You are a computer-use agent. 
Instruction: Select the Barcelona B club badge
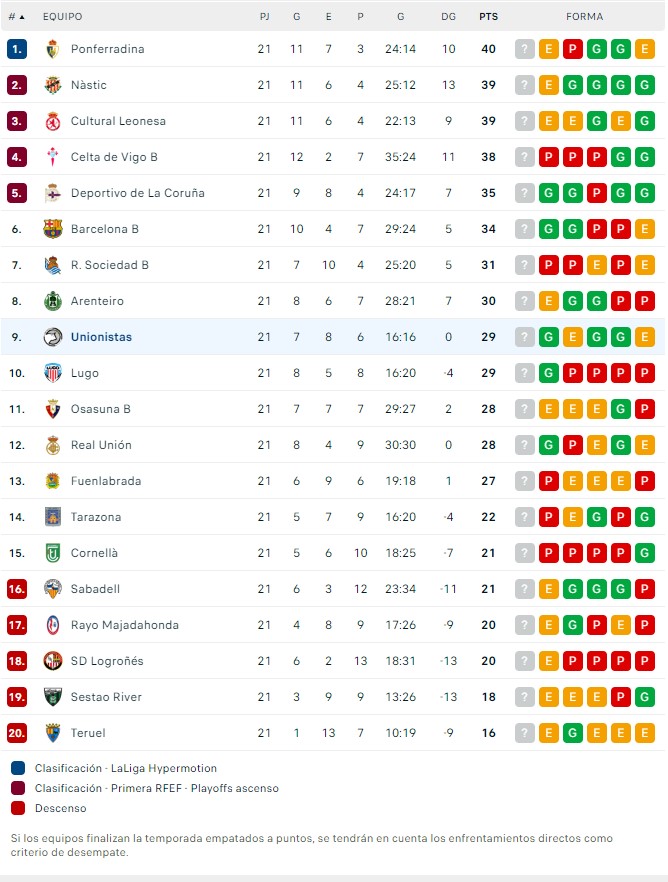(x=53, y=229)
